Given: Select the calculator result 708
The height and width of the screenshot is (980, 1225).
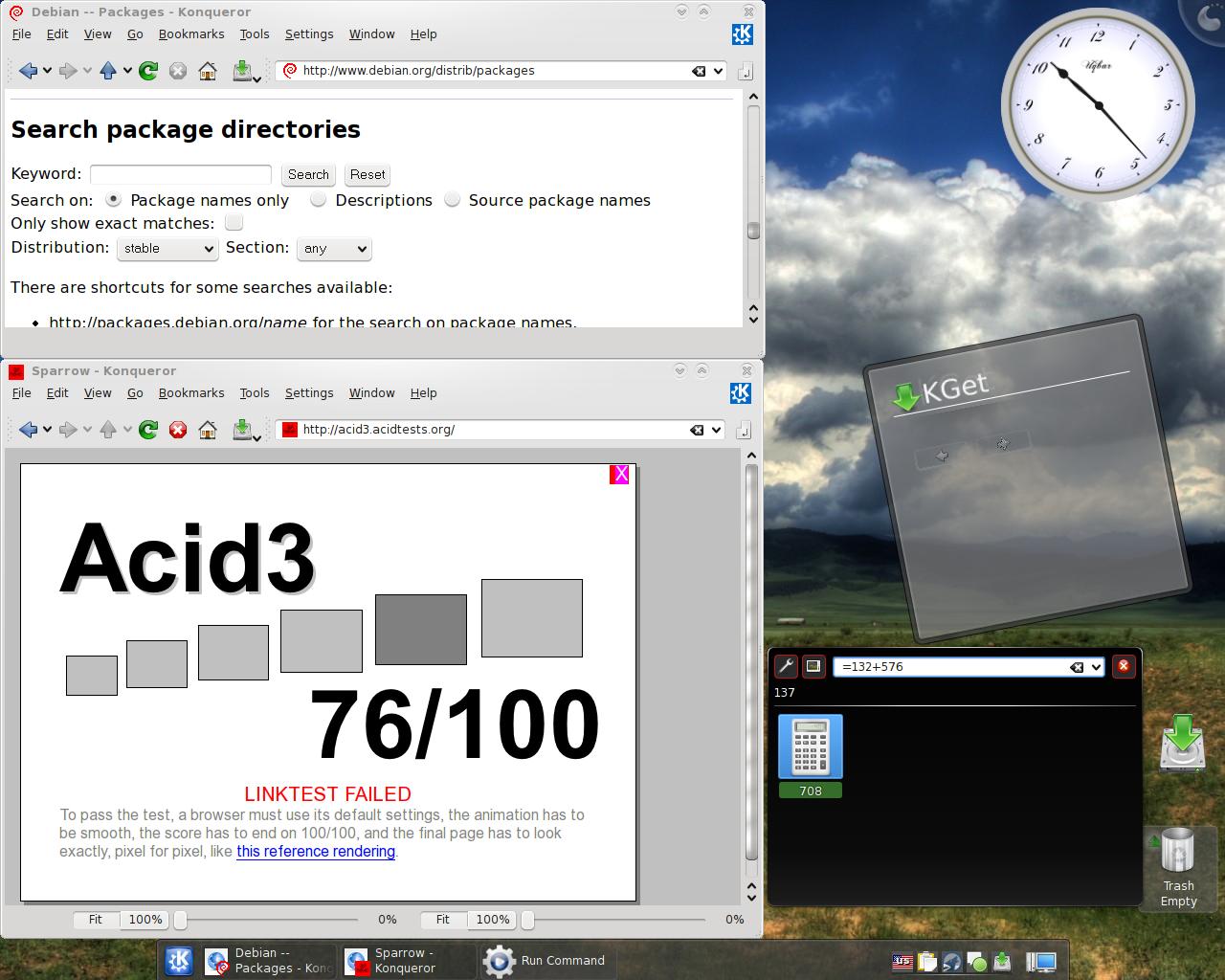Looking at the screenshot, I should click(811, 756).
